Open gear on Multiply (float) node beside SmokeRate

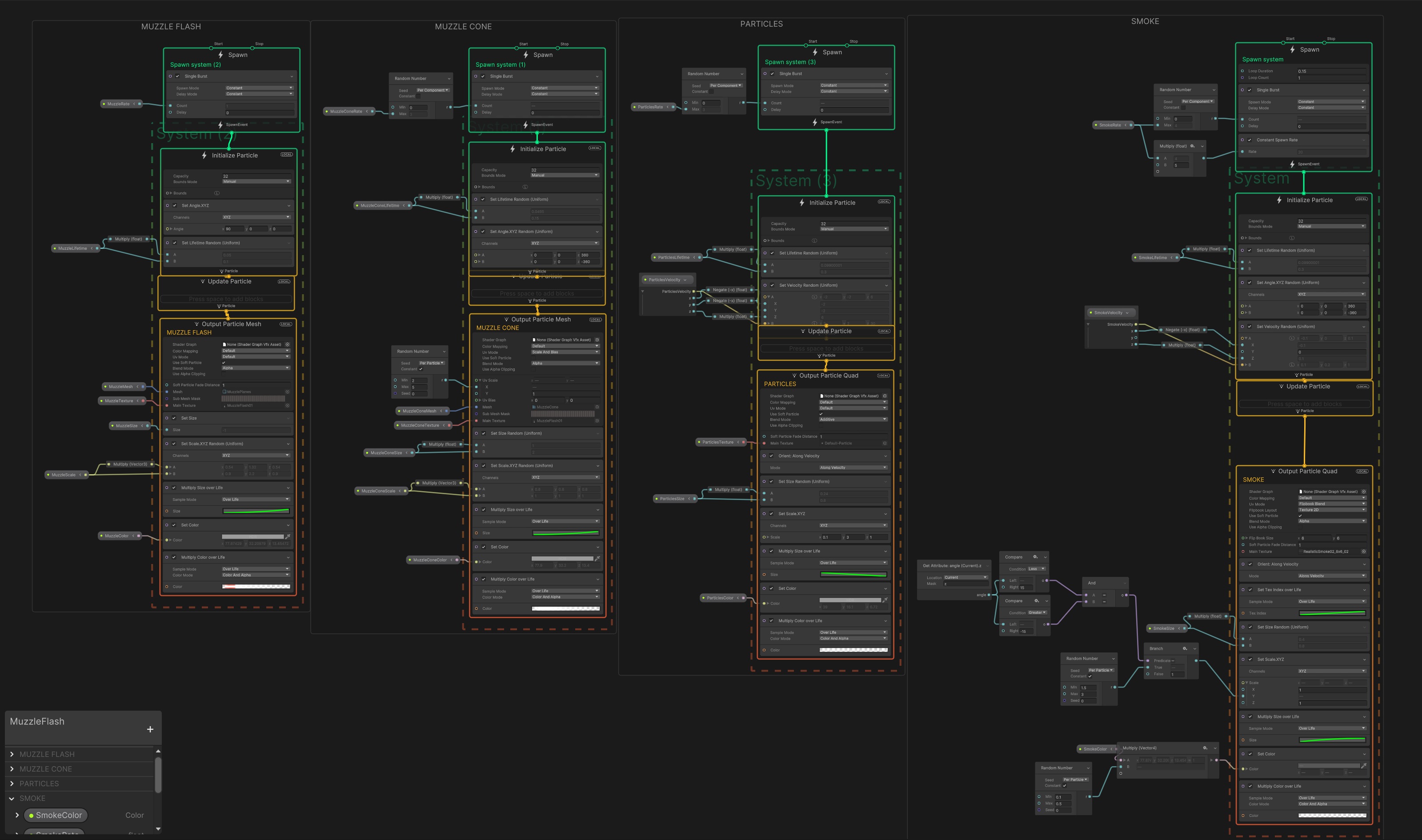(1193, 146)
